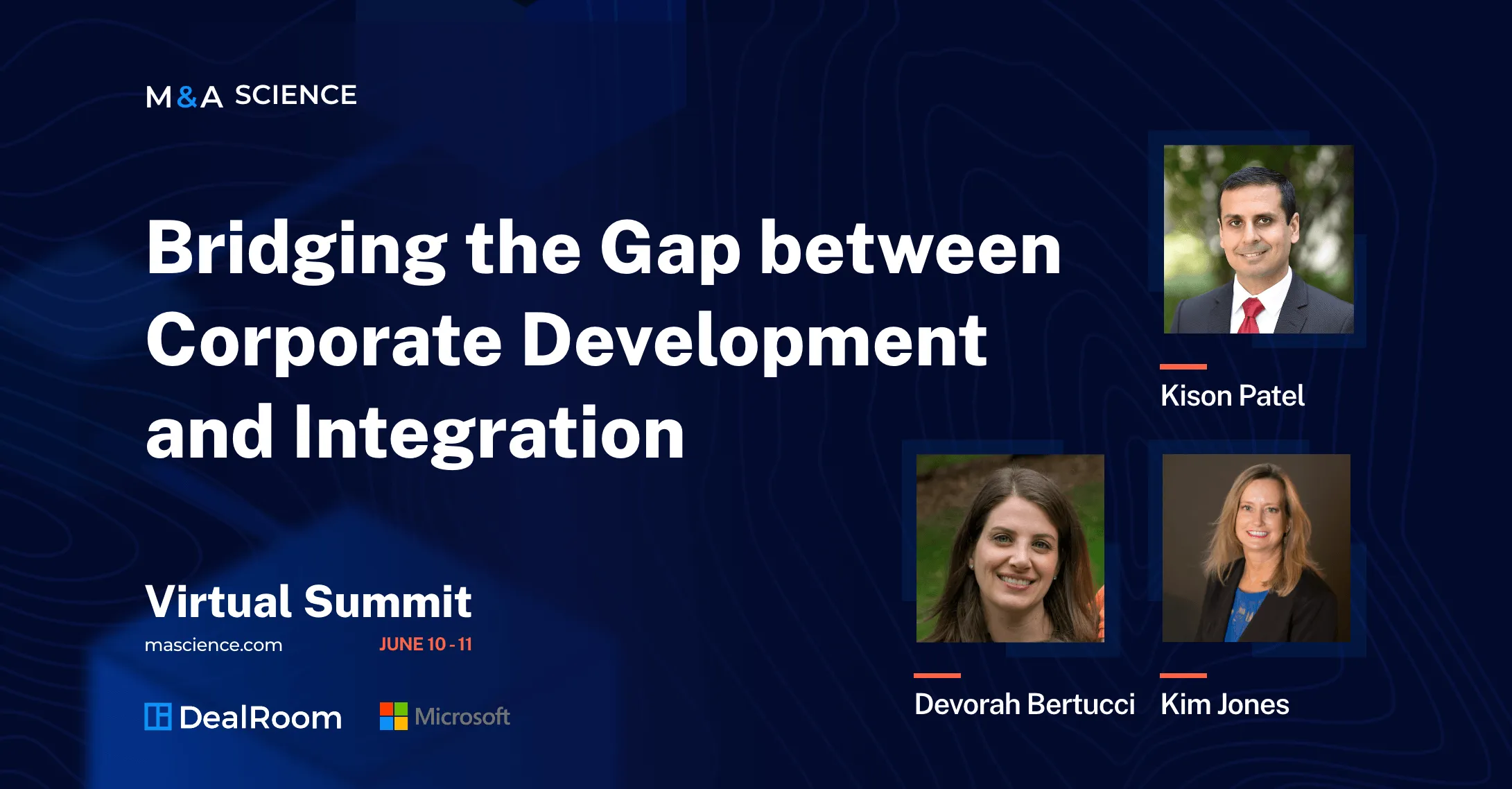Click the orange accent bar above Kim Jones
The height and width of the screenshot is (789, 1512).
1183,675
